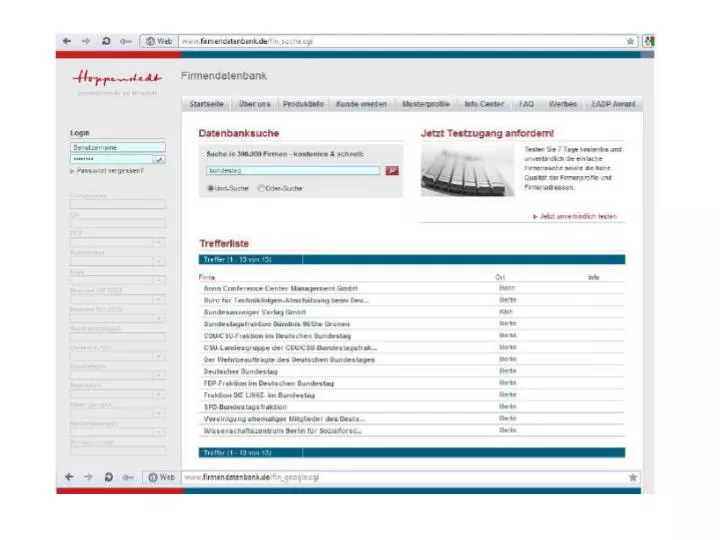Click the Firmendatenbank page title
Image resolution: width=720 pixels, height=540 pixels.
pos(224,76)
